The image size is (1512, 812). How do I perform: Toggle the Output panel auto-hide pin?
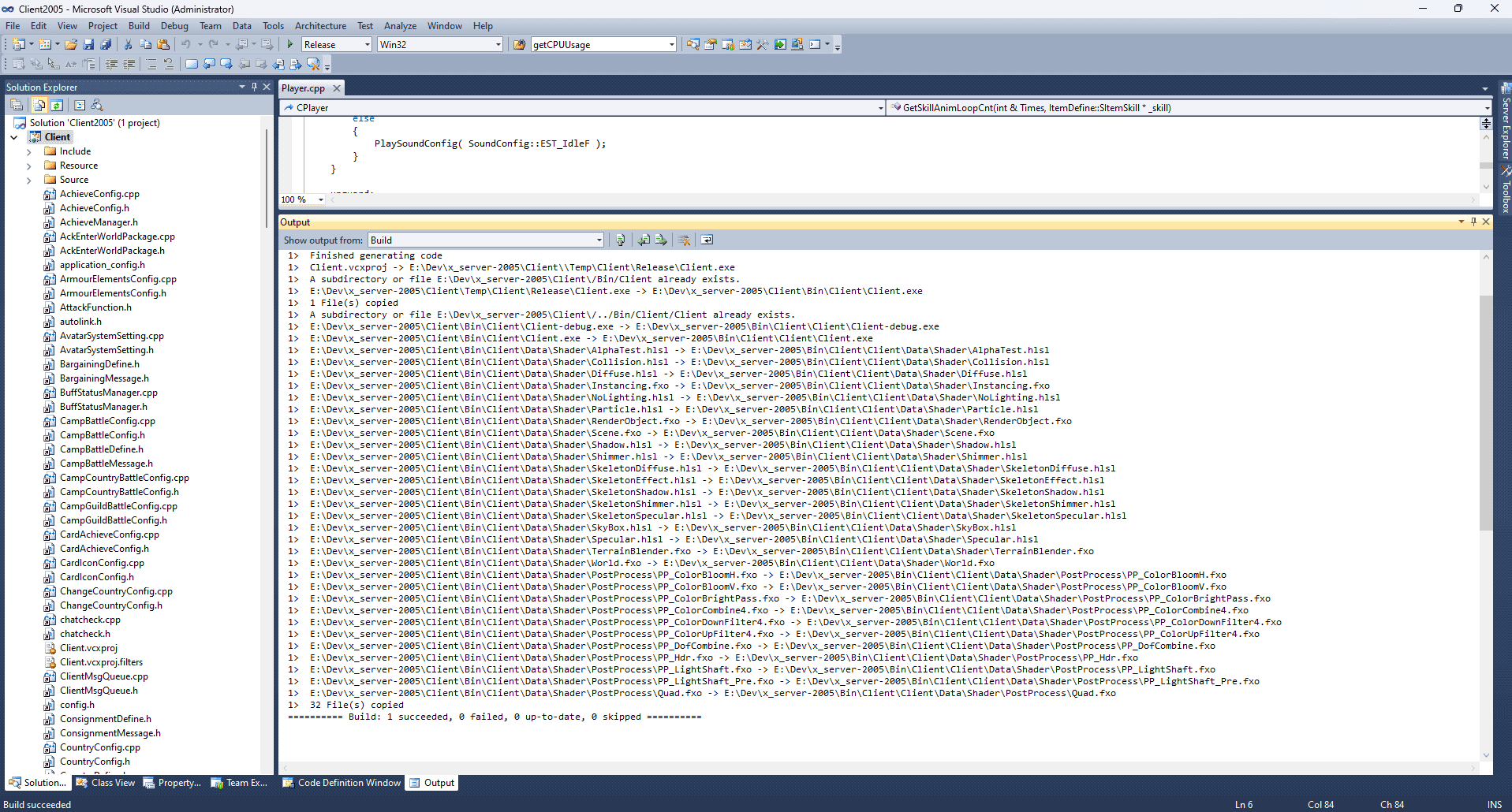tap(1473, 222)
